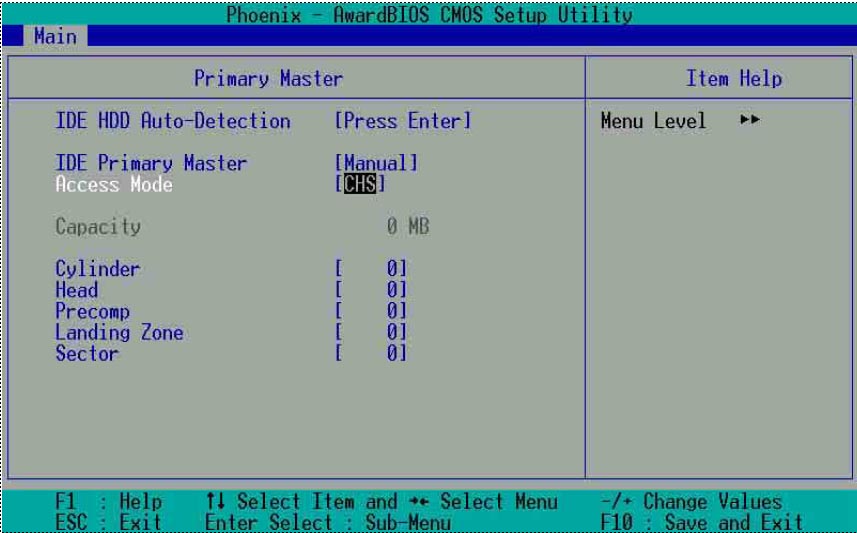Edit the Cylinder value field
This screenshot has height=533, width=857.
tap(371, 268)
